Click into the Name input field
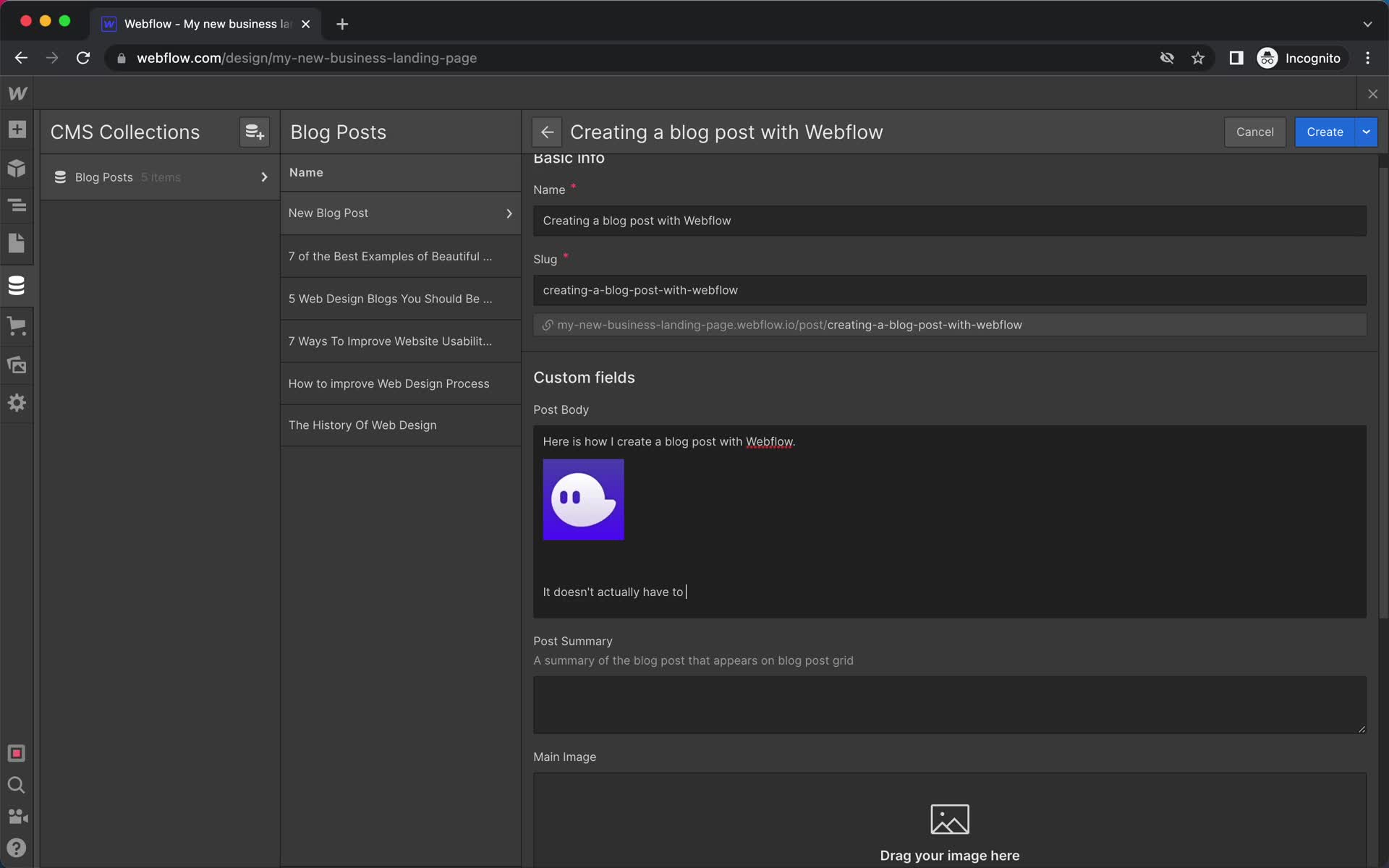1389x868 pixels. coord(949,221)
